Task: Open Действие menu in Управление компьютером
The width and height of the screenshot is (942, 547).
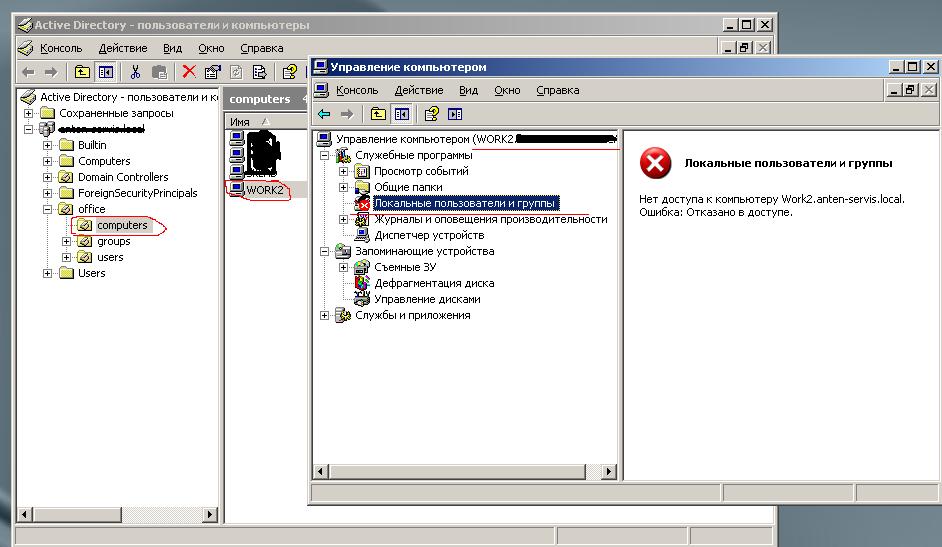Action: coord(419,90)
